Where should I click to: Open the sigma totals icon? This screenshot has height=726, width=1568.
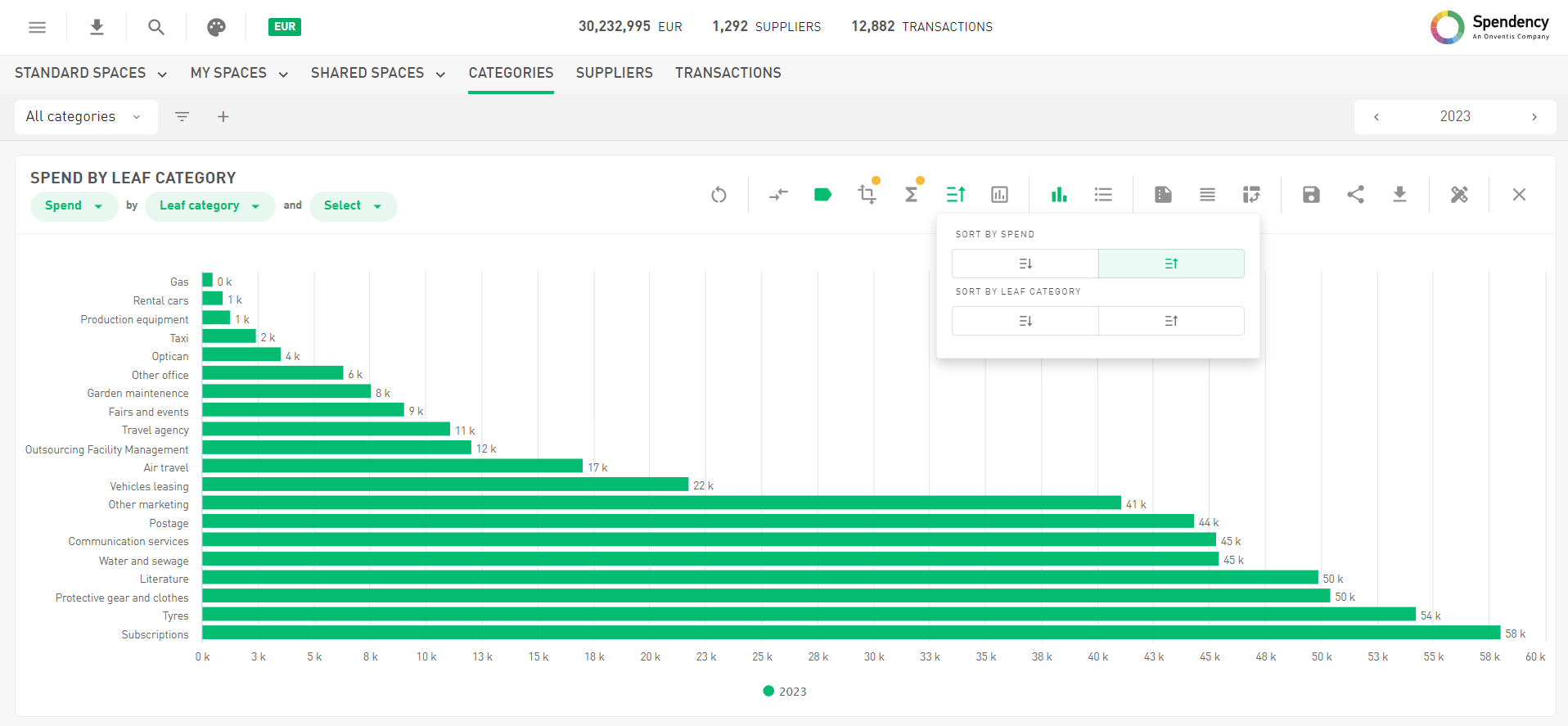pos(911,195)
